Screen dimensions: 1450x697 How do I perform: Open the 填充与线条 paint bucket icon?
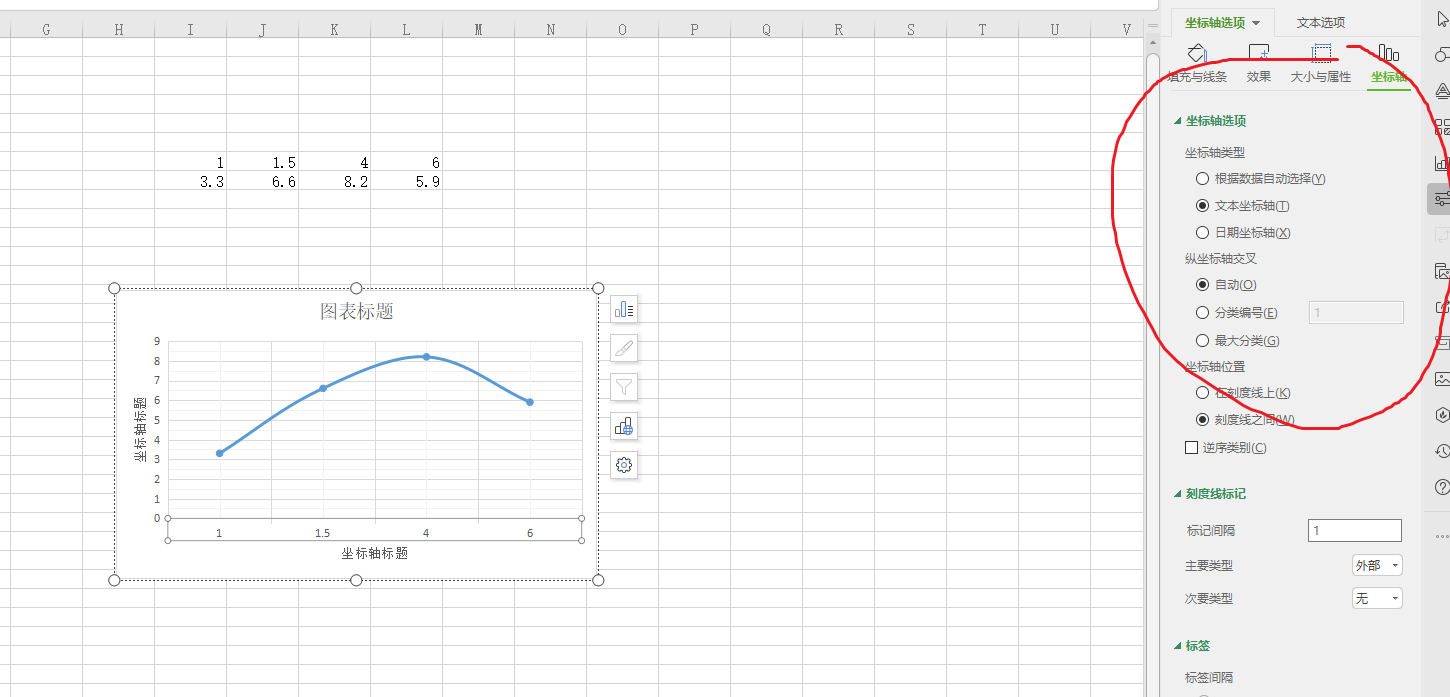[x=1197, y=55]
